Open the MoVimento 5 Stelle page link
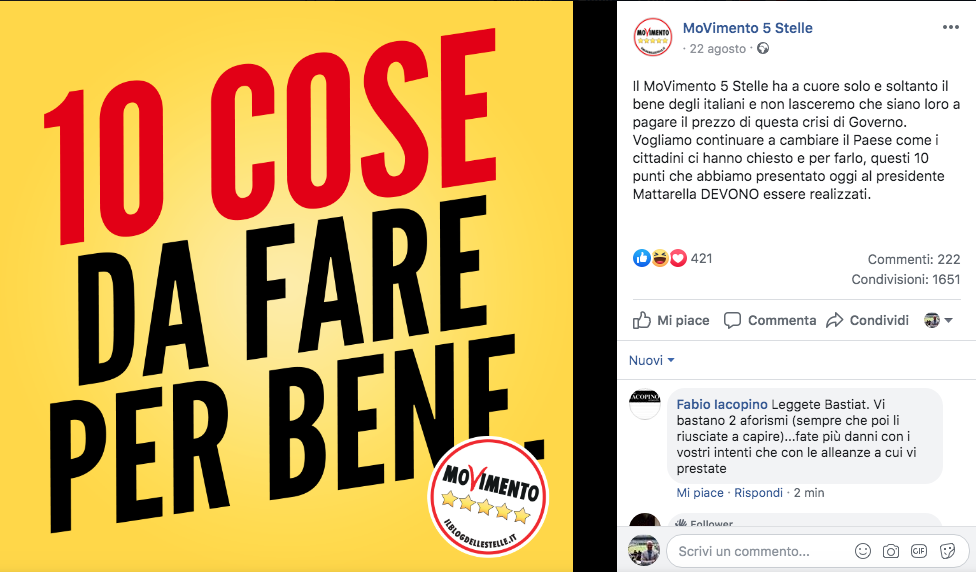Viewport: 976px width, 572px height. (x=748, y=28)
